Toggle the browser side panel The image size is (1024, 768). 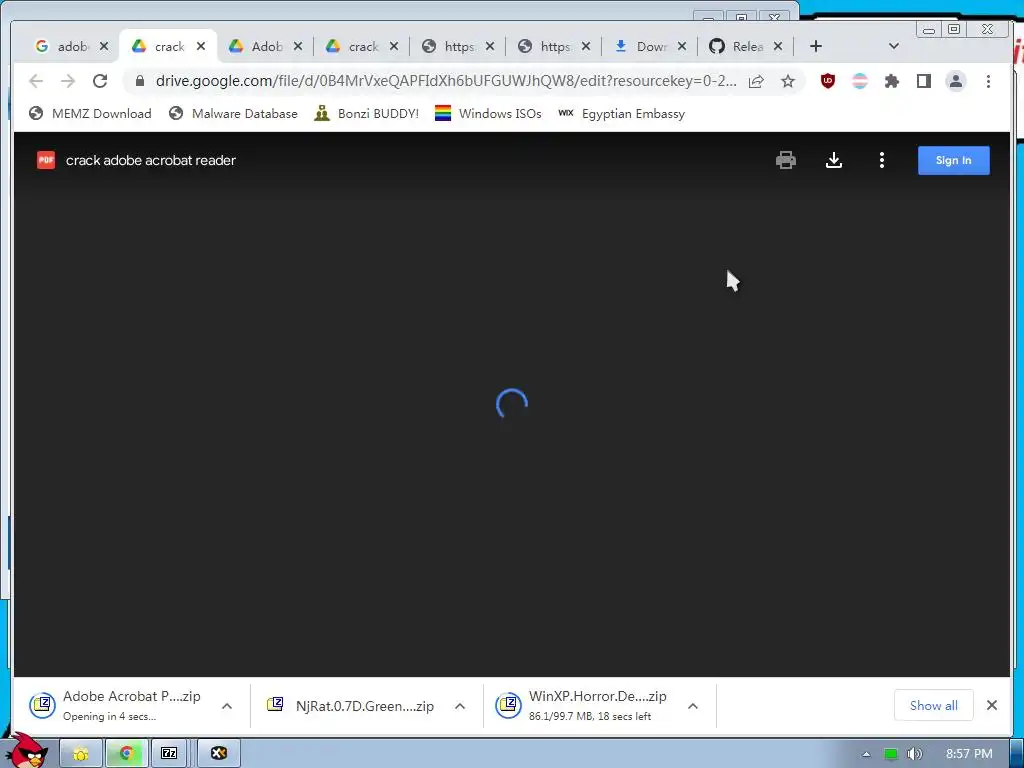[x=923, y=81]
